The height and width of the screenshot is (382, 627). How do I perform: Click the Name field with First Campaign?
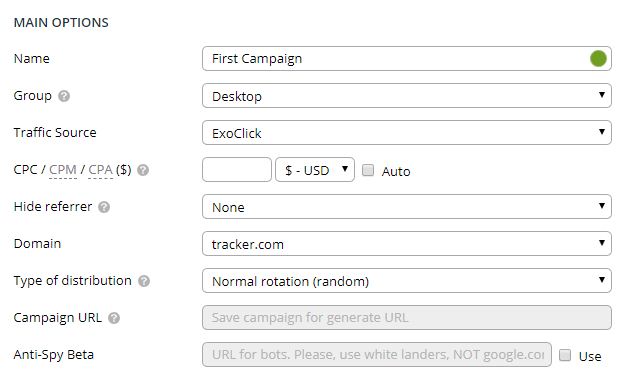[x=407, y=59]
